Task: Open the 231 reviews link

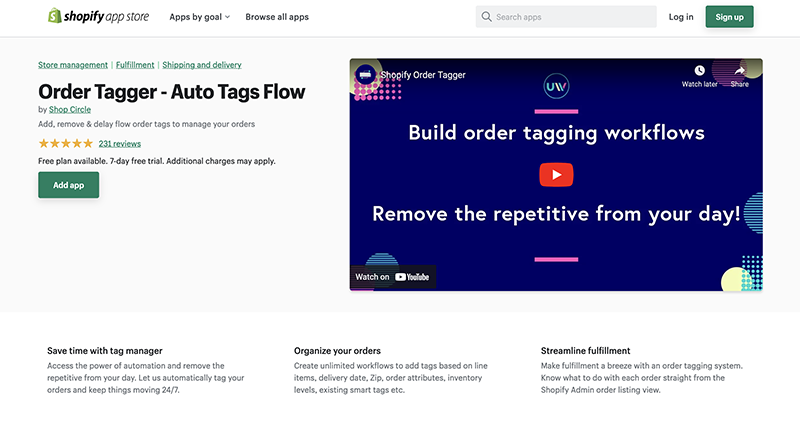Action: (119, 144)
